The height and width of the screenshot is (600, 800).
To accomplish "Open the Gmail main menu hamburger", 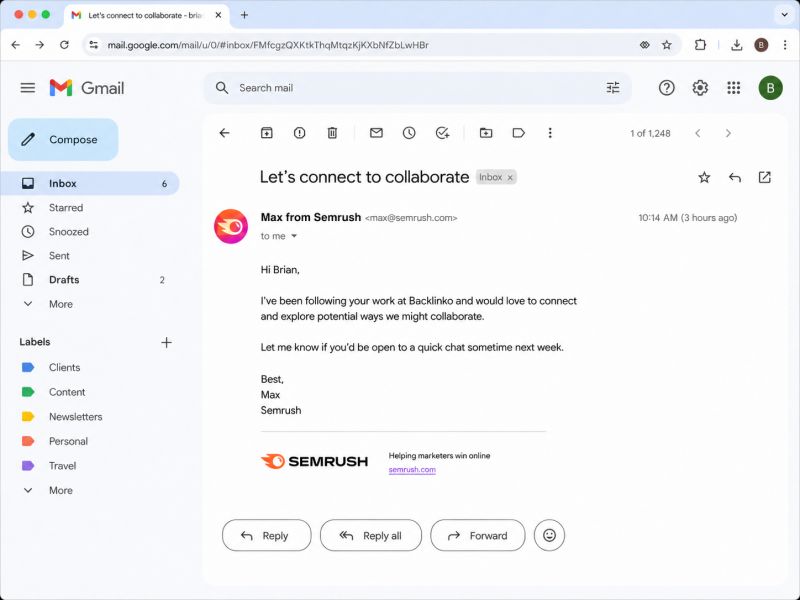I will tap(28, 88).
